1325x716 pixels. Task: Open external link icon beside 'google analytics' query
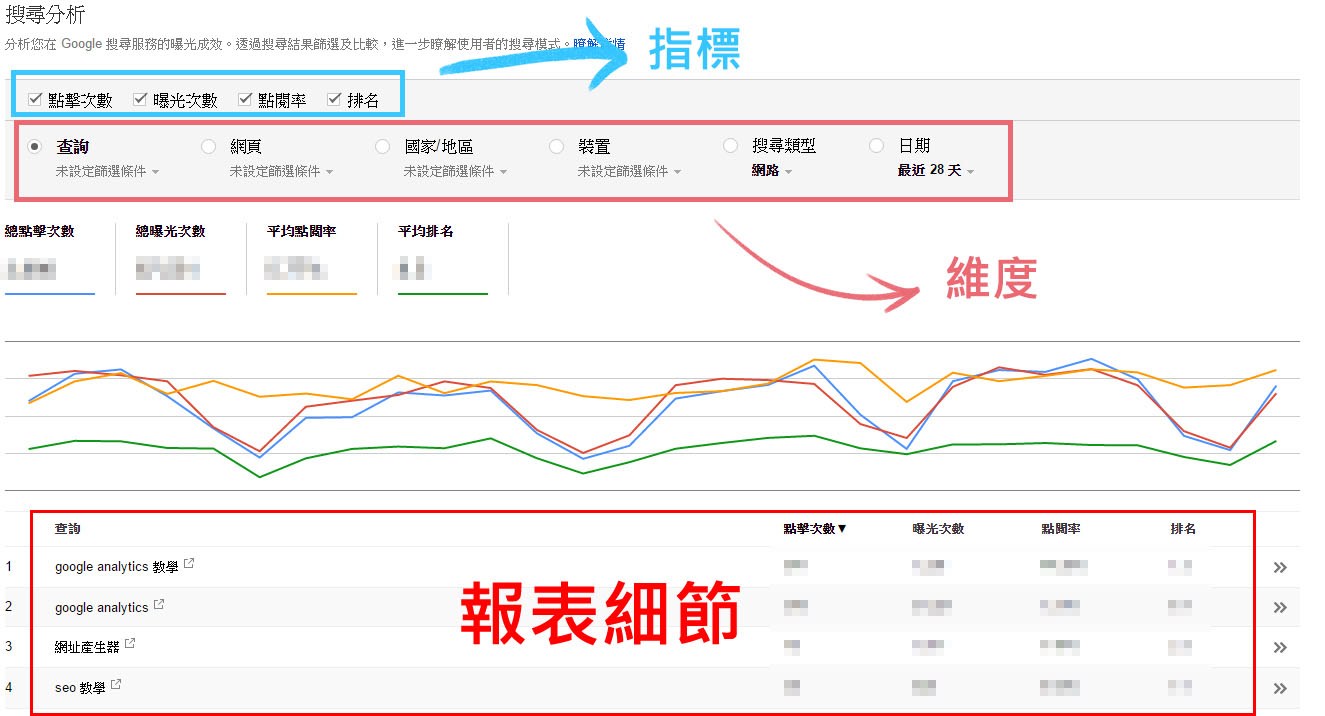pos(158,605)
